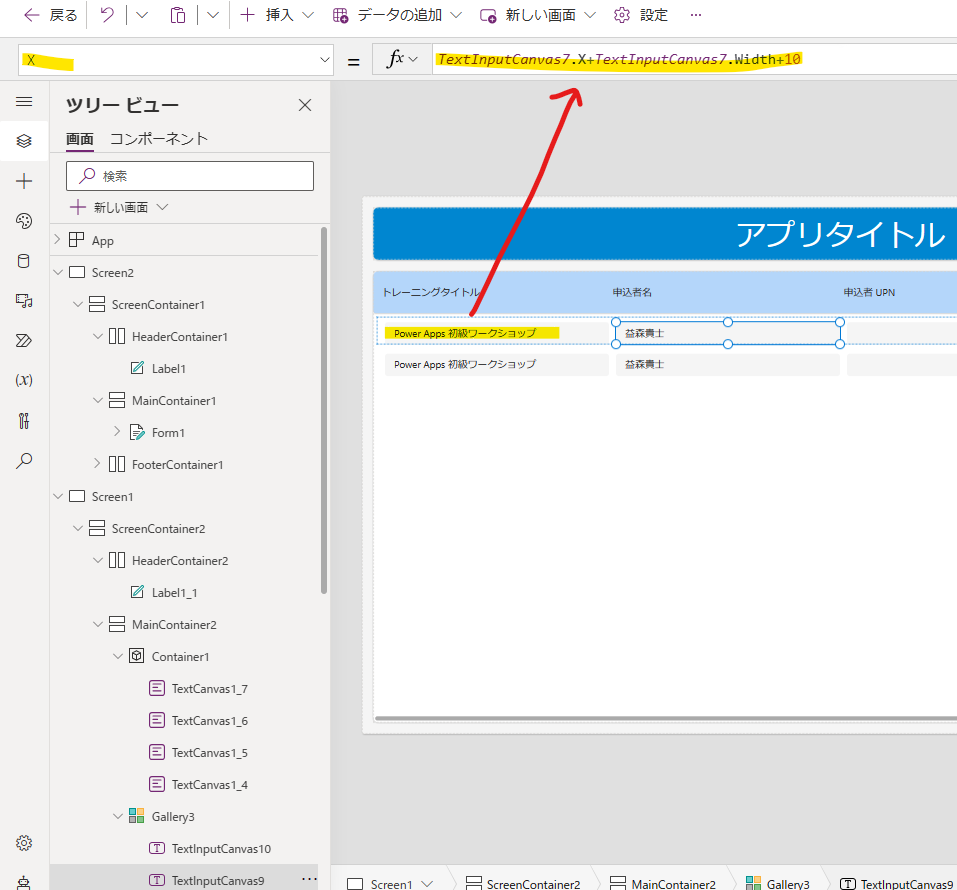Click the toolbar overflow ellipsis
Image resolution: width=957 pixels, height=890 pixels.
(x=696, y=15)
